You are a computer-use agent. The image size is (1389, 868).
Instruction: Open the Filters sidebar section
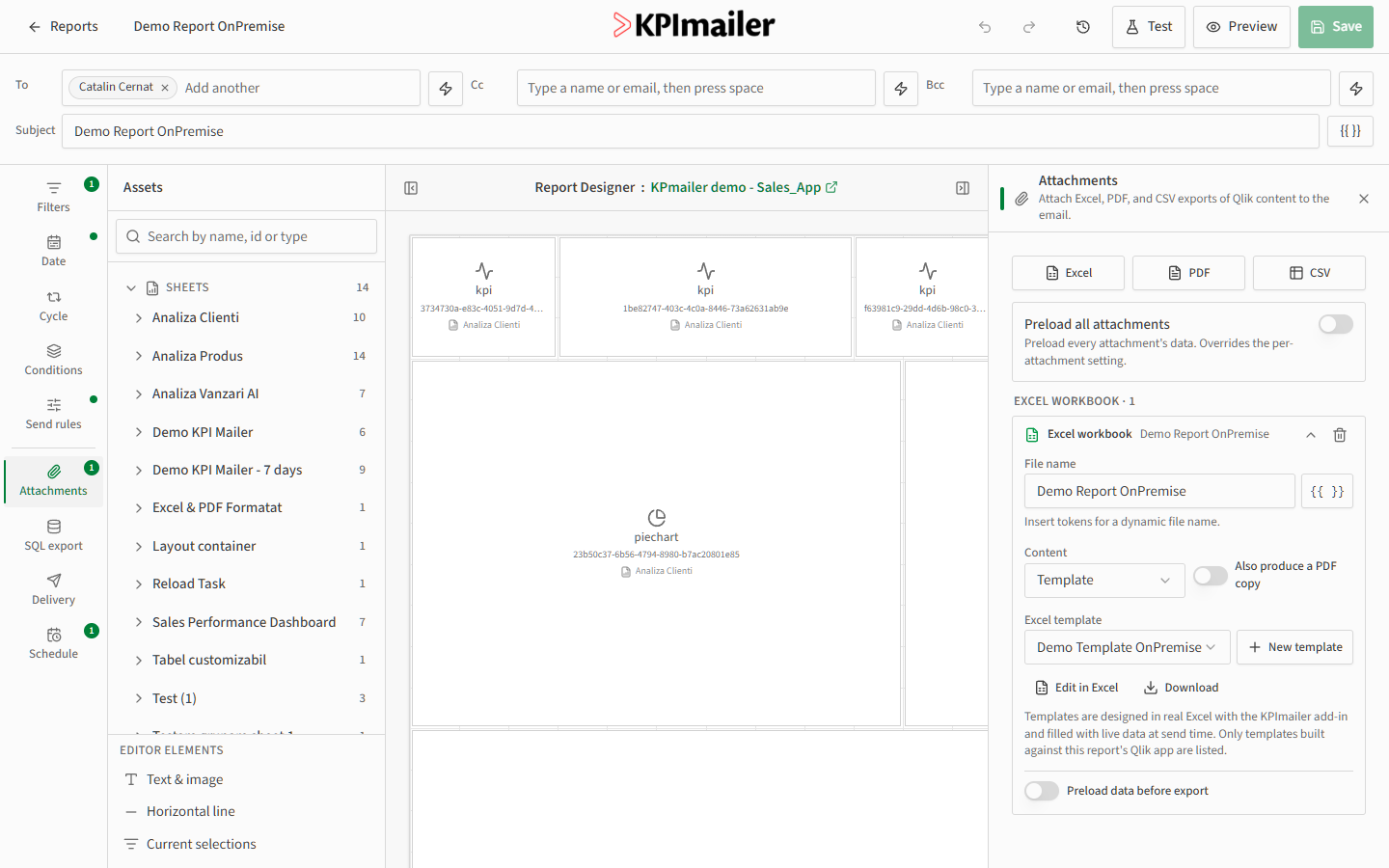(54, 196)
